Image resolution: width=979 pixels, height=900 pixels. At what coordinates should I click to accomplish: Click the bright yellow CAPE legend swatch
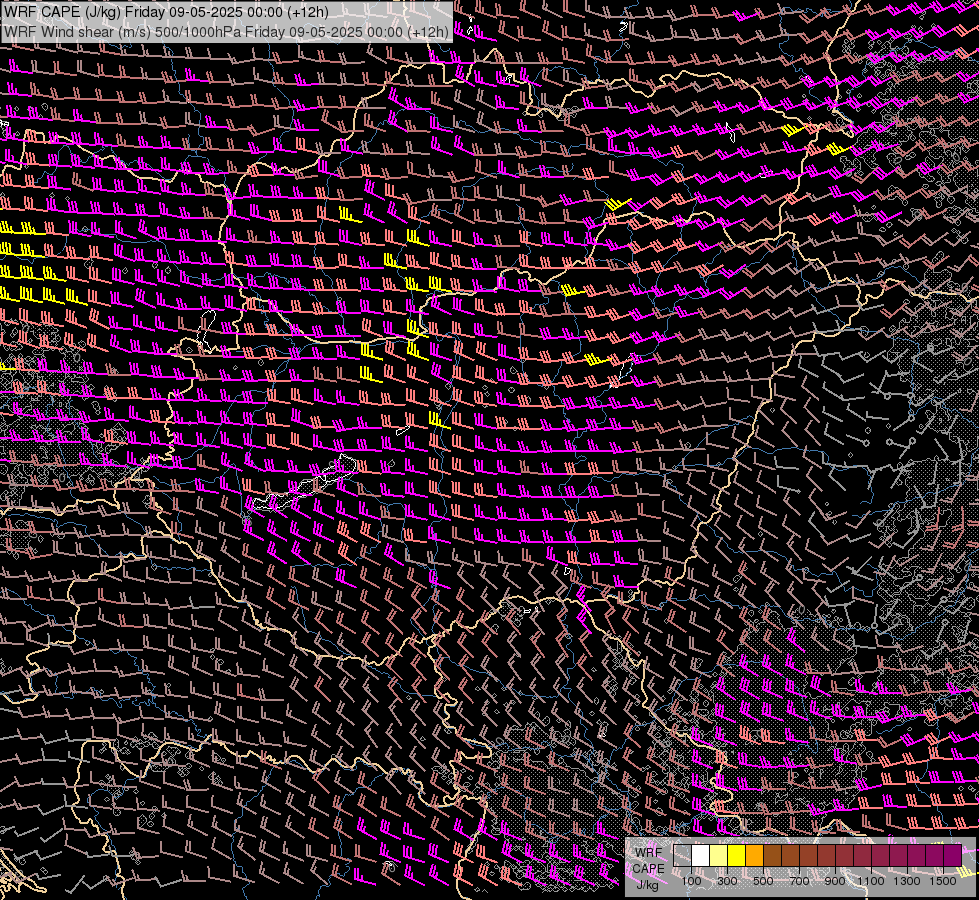(737, 855)
